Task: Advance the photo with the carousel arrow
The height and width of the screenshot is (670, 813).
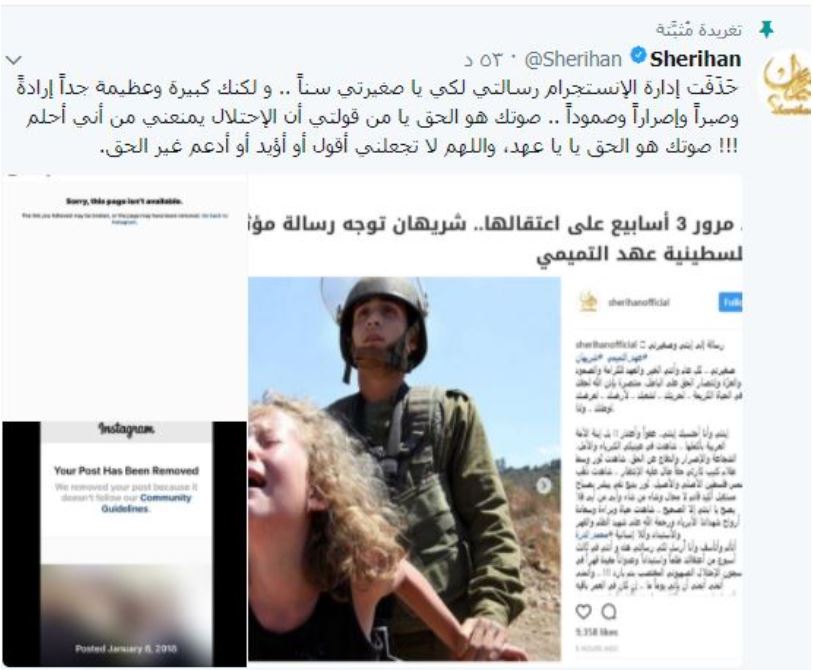Action: point(543,486)
